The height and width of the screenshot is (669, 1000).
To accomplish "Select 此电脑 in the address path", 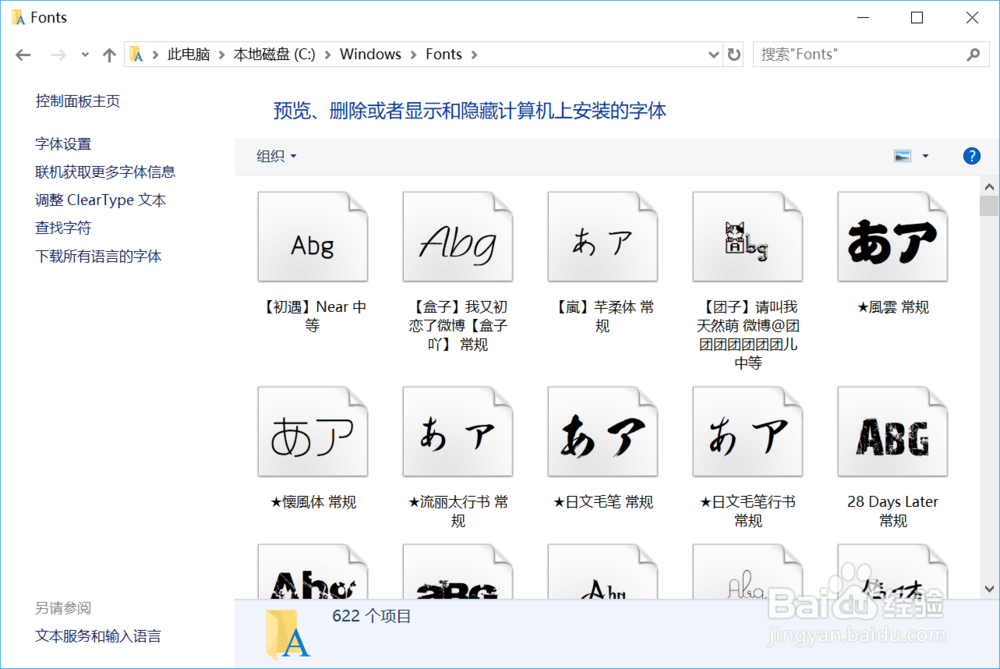I will click(x=189, y=54).
